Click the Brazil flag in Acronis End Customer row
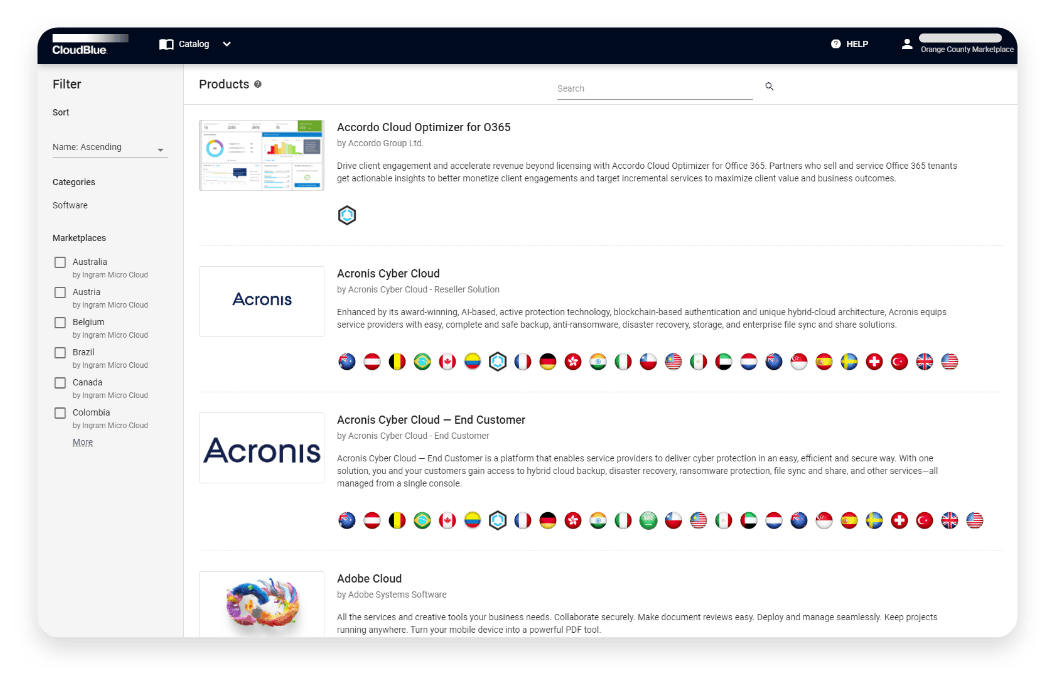The width and height of the screenshot is (1055, 685). [423, 520]
